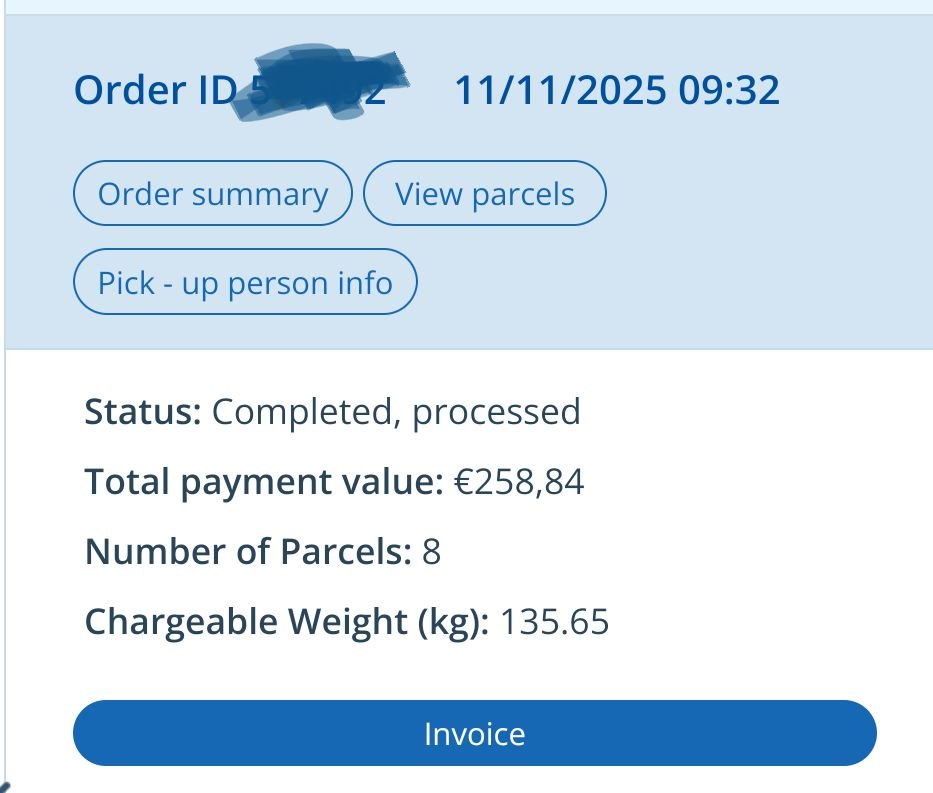Open Pick - up person info

(245, 283)
